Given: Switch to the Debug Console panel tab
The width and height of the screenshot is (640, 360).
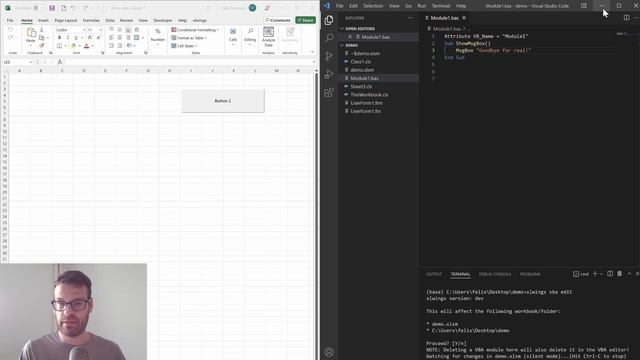Looking at the screenshot, I should point(495,274).
